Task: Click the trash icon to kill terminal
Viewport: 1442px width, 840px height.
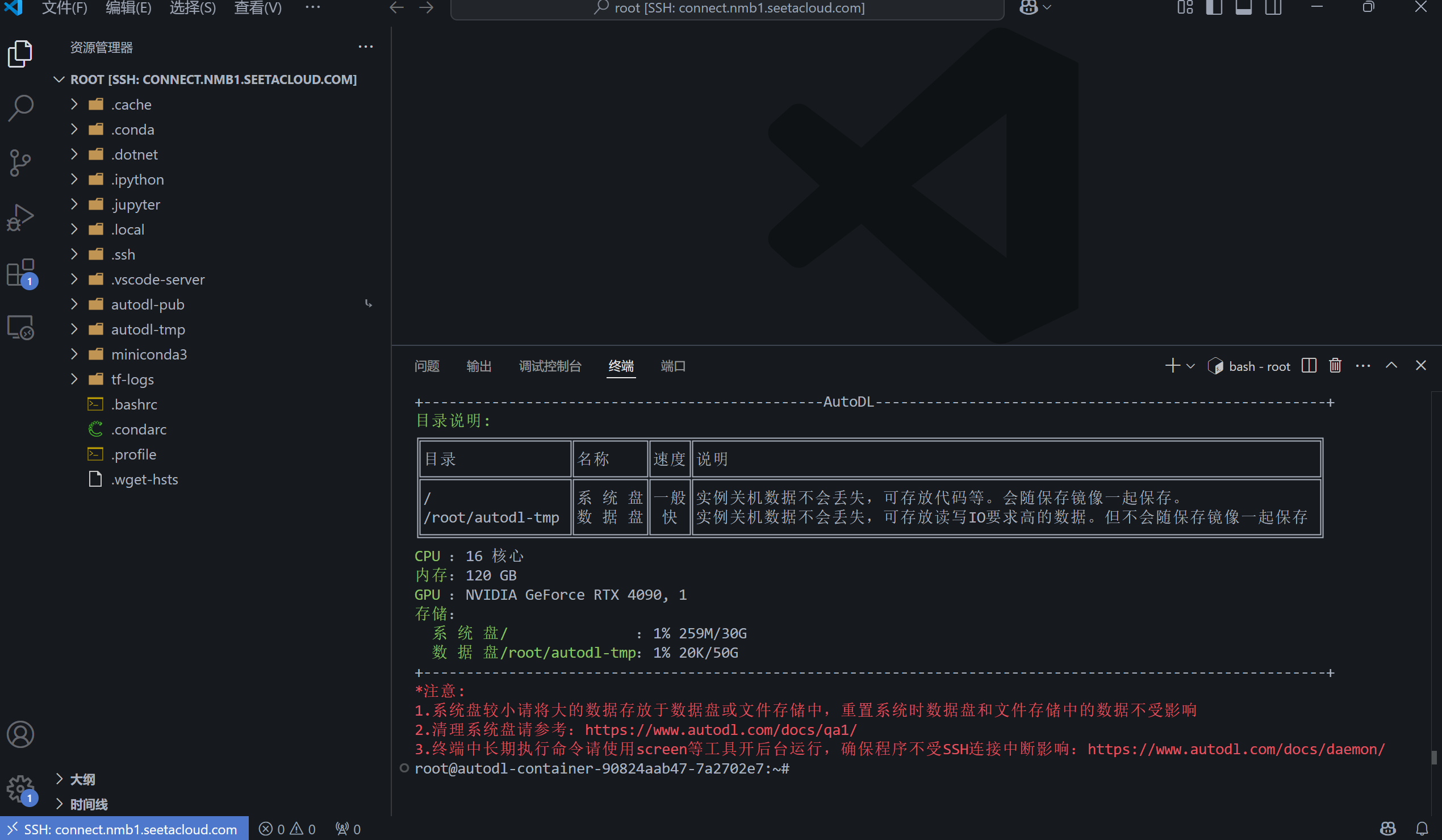Action: (x=1335, y=366)
